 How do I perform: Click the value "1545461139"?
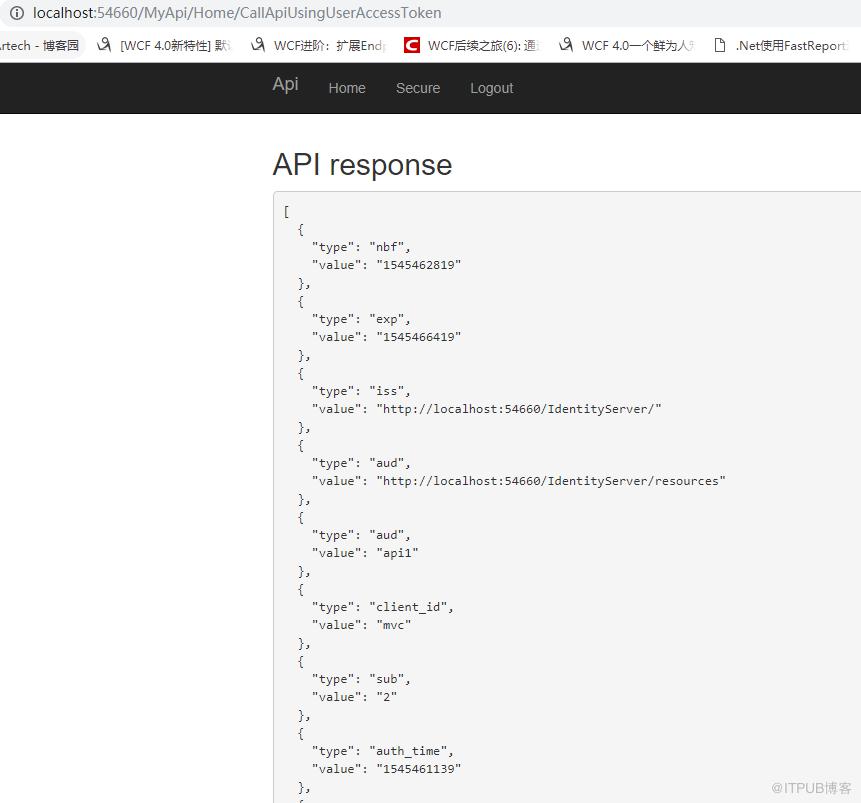pos(418,769)
